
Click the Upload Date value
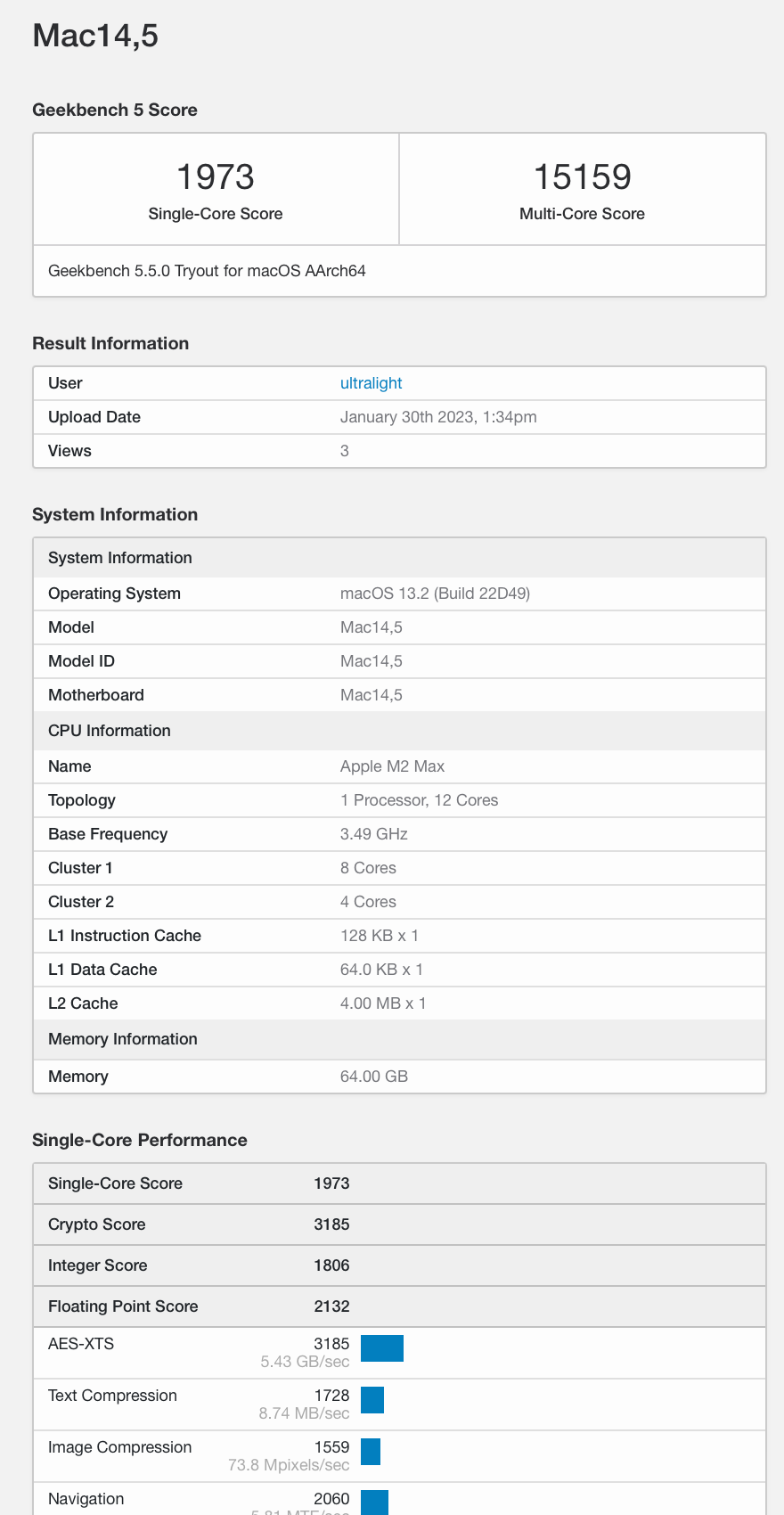[438, 417]
